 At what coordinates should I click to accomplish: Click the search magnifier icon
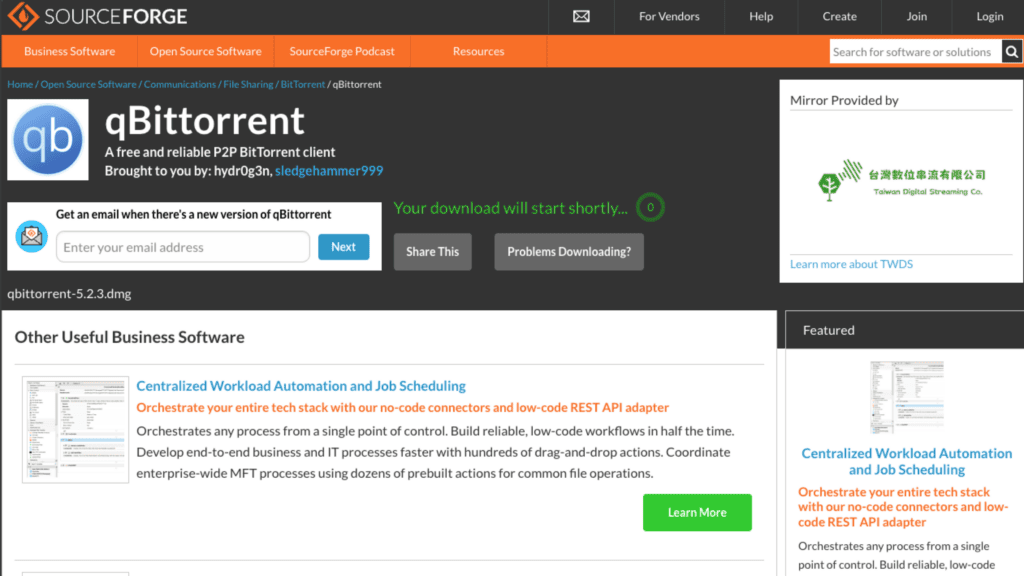pyautogui.click(x=1012, y=52)
